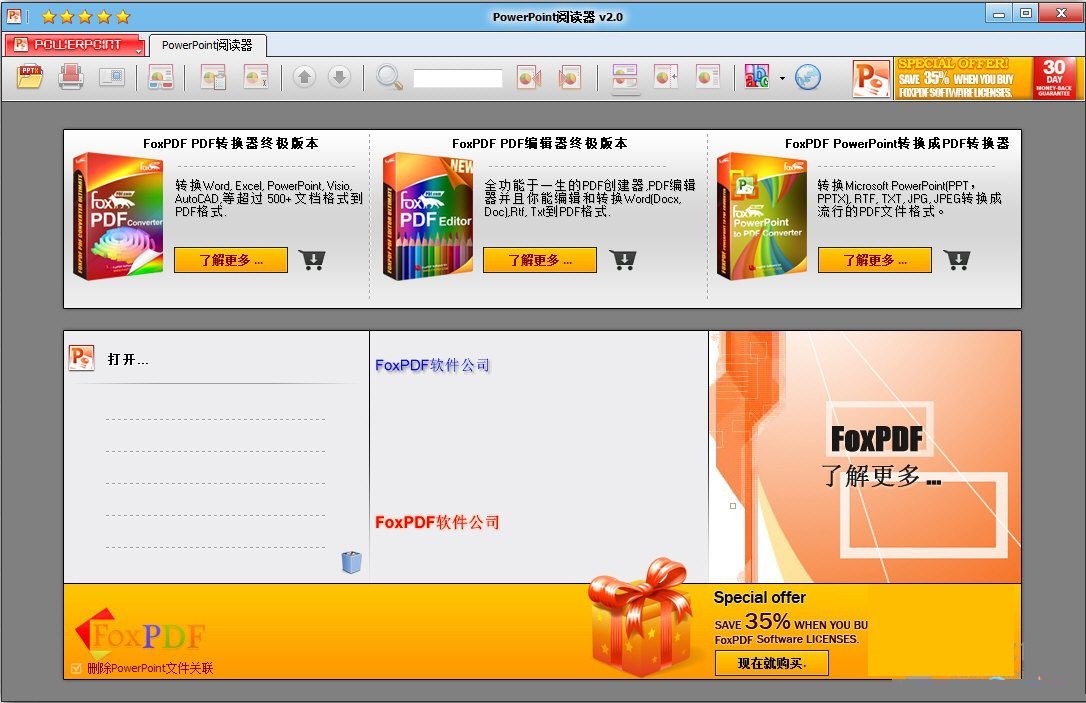The image size is (1086, 703).
Task: Click the magnifier search icon
Action: click(x=389, y=77)
